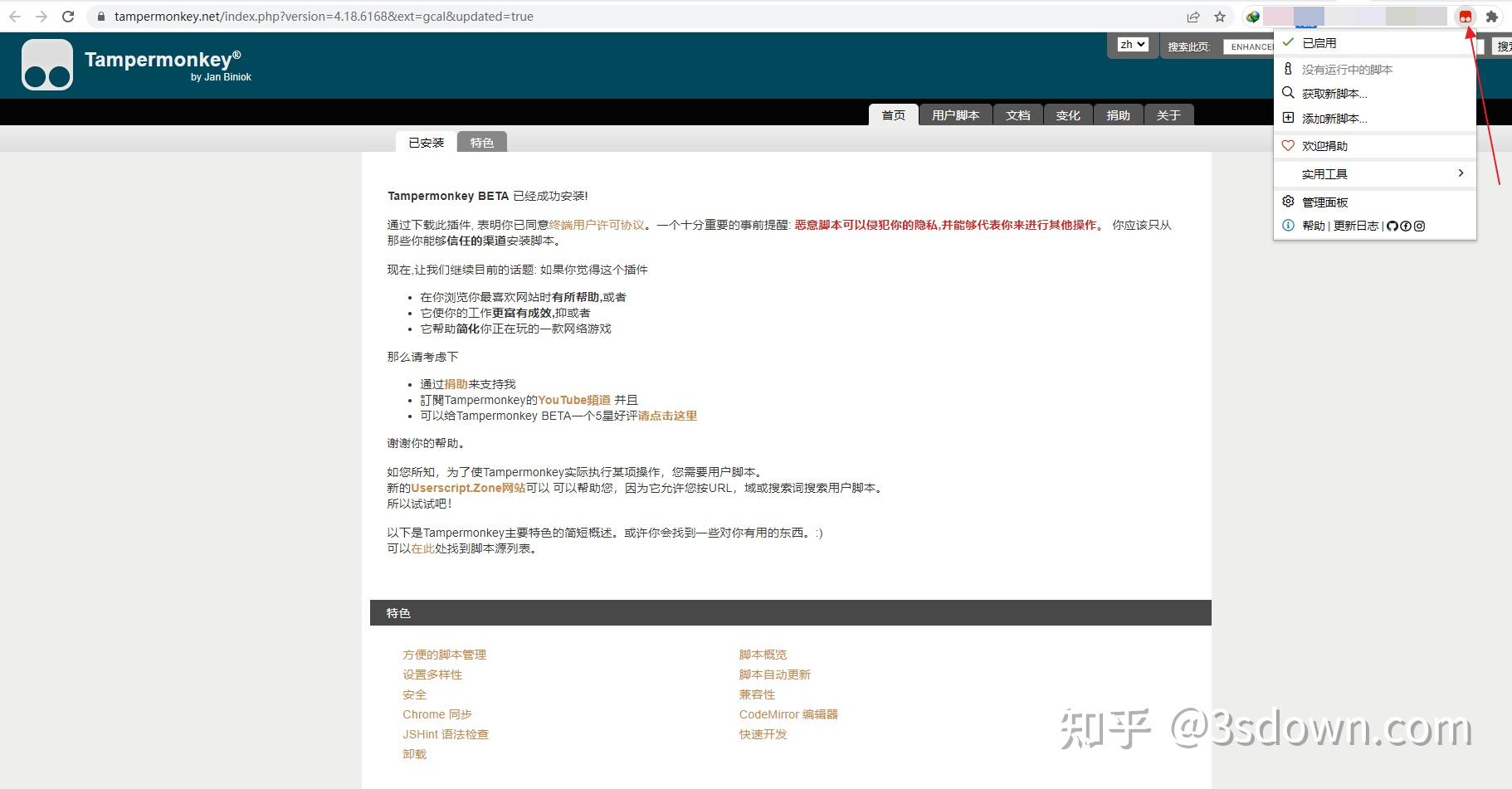
Task: Click the heart icon for 欢迎捐助
Action: [1324, 145]
